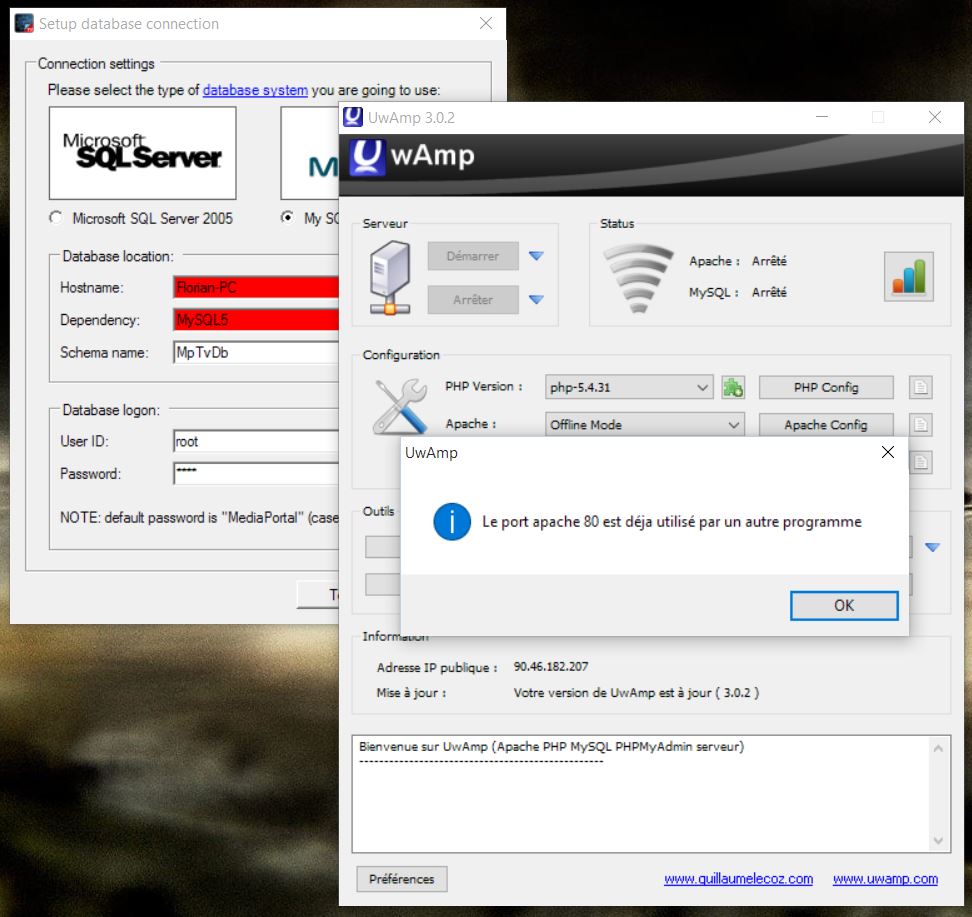Click the Microsoft SQL Server logo

[x=143, y=153]
